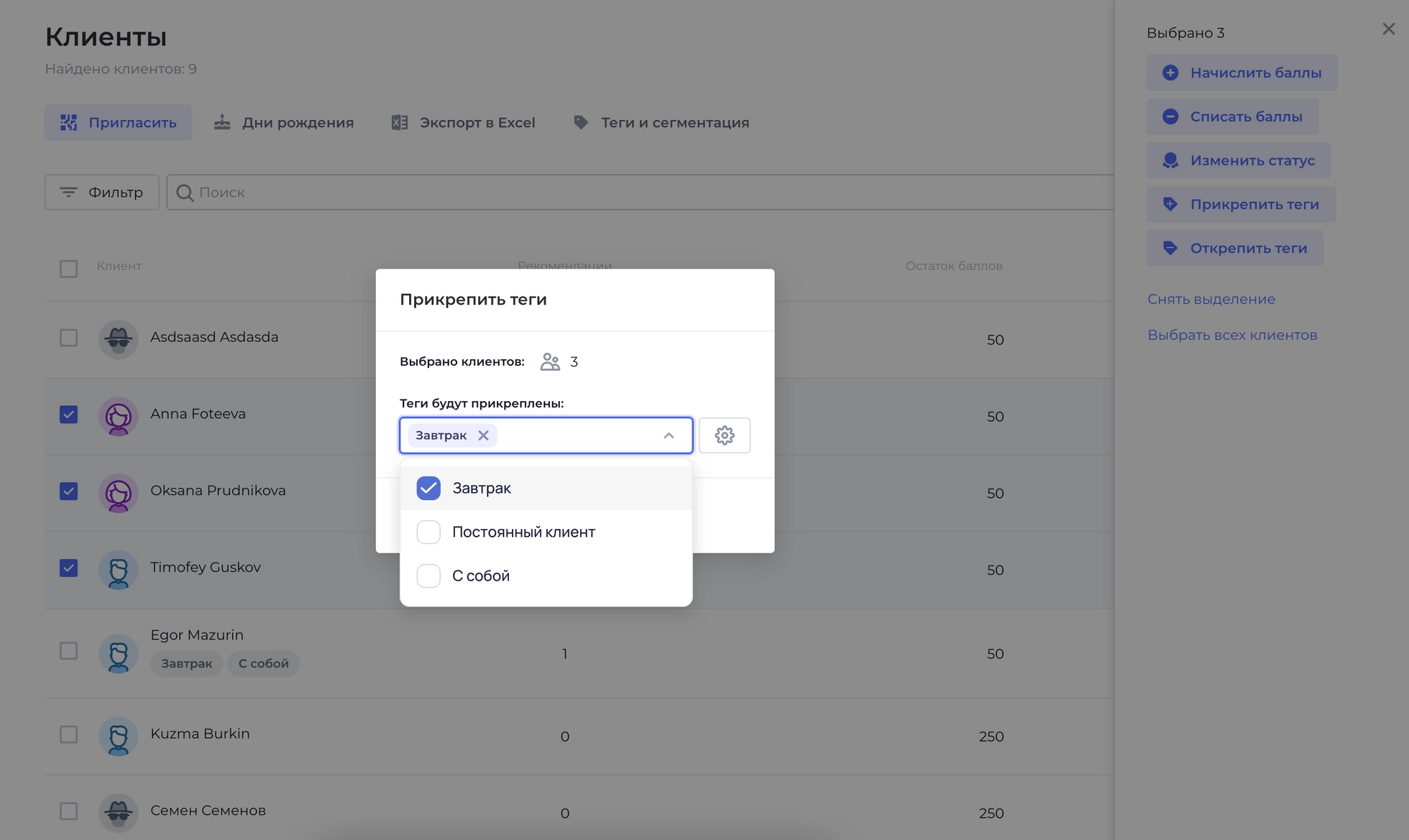1409x840 pixels.
Task: Check the Постоянный клиент option
Action: [x=428, y=532]
